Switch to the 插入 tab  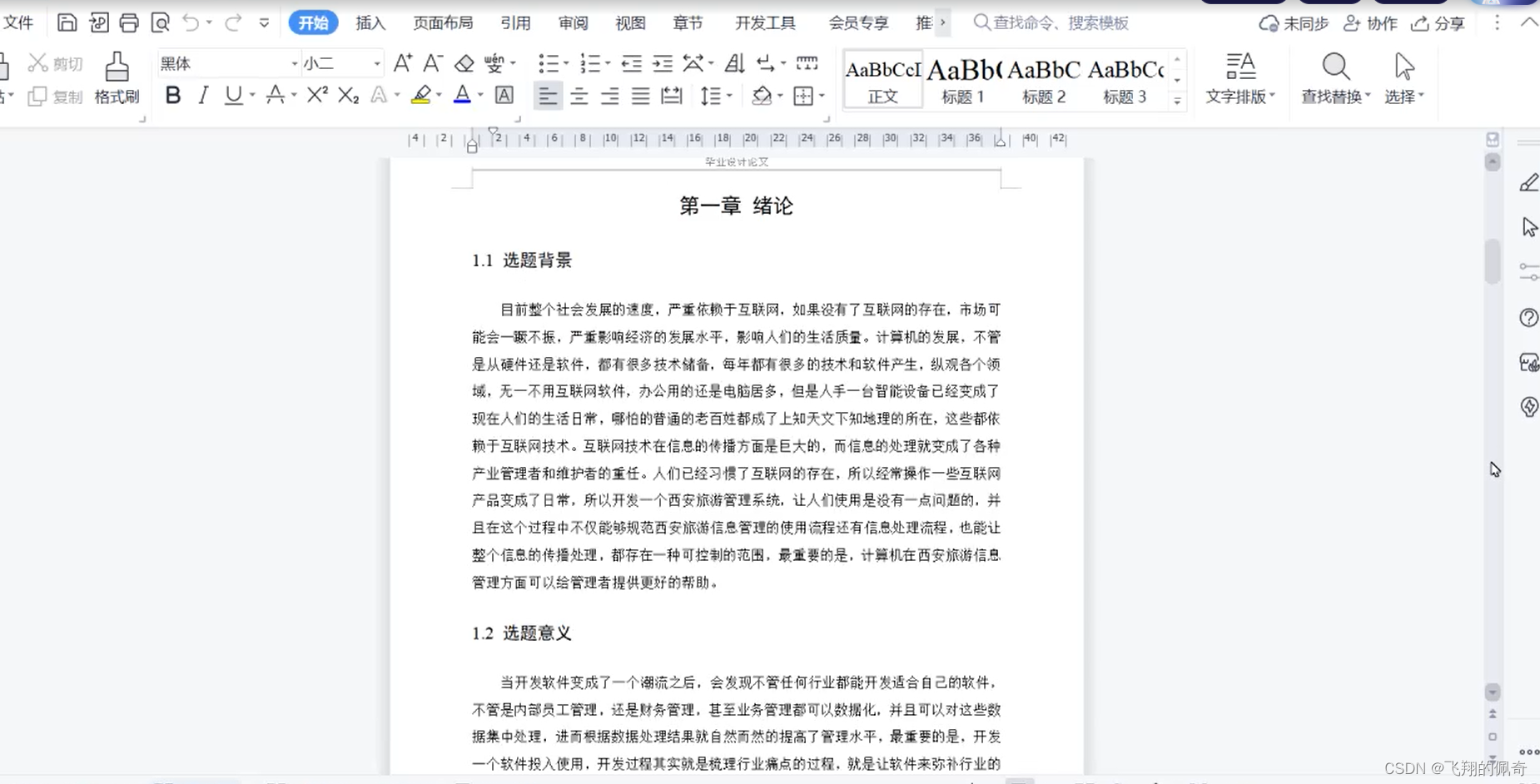tap(370, 22)
